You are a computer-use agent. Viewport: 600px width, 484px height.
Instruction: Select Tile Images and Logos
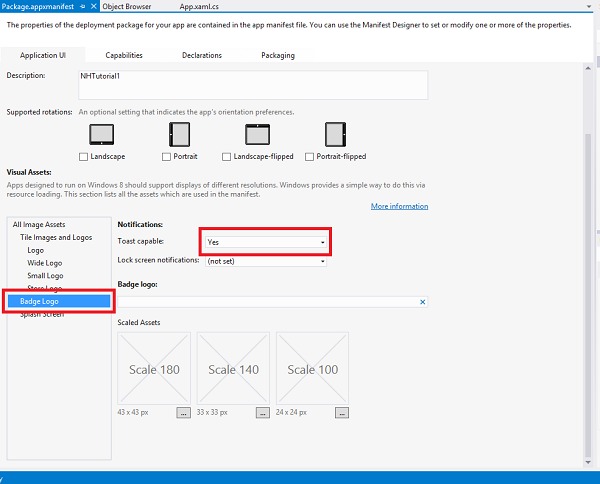pos(56,238)
